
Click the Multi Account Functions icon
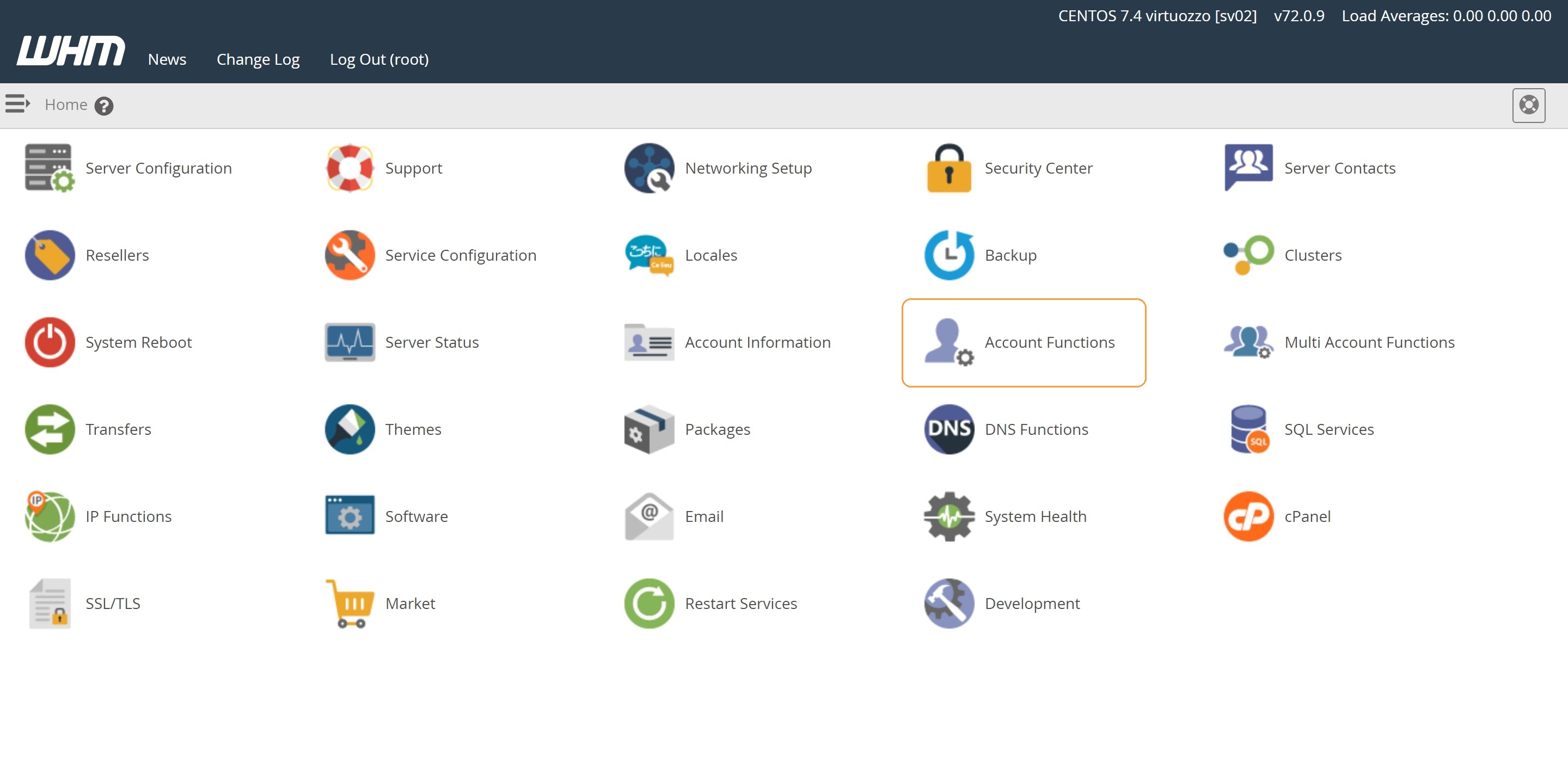tap(1248, 342)
